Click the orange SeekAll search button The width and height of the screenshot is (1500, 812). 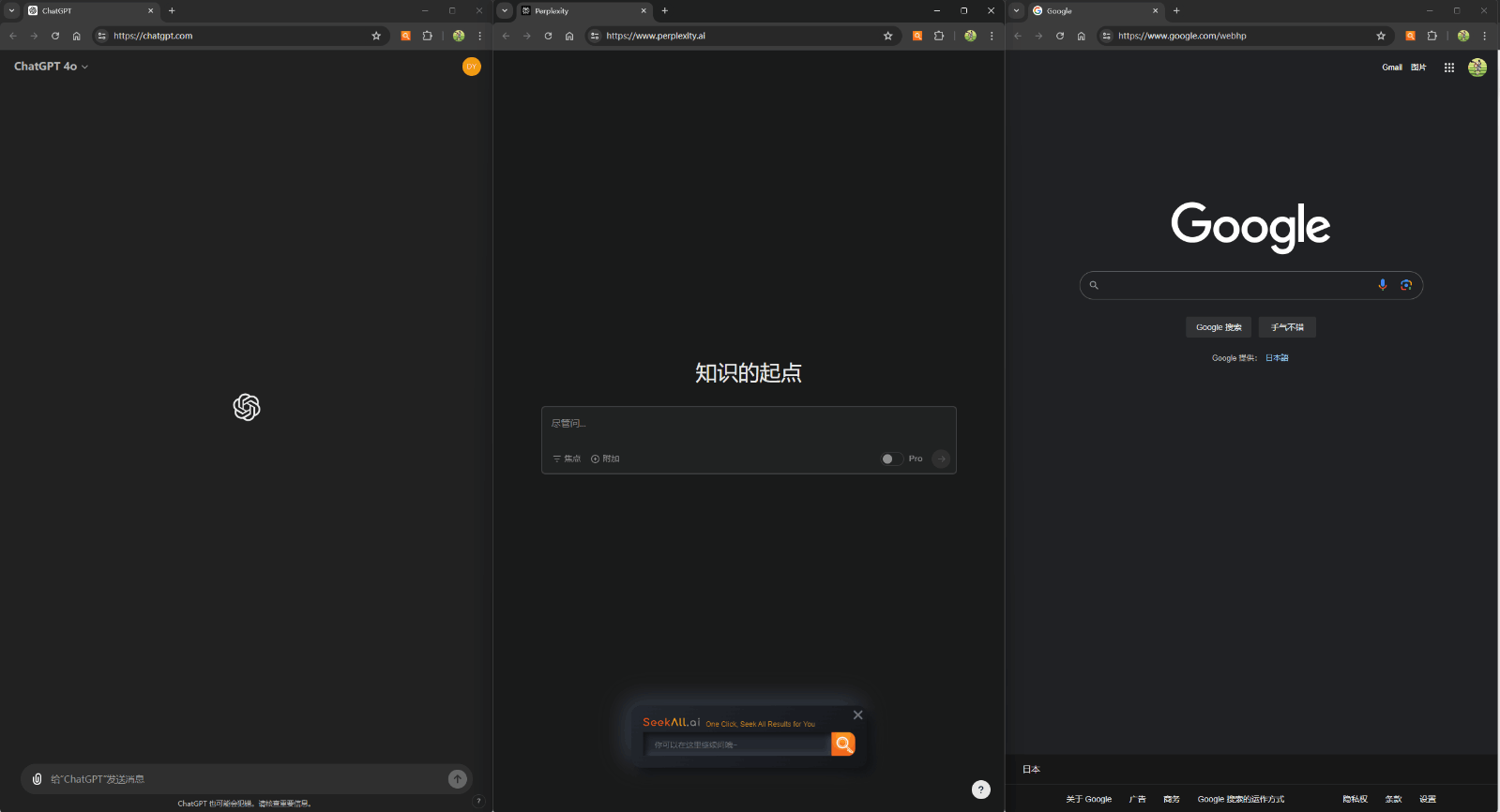(x=843, y=744)
